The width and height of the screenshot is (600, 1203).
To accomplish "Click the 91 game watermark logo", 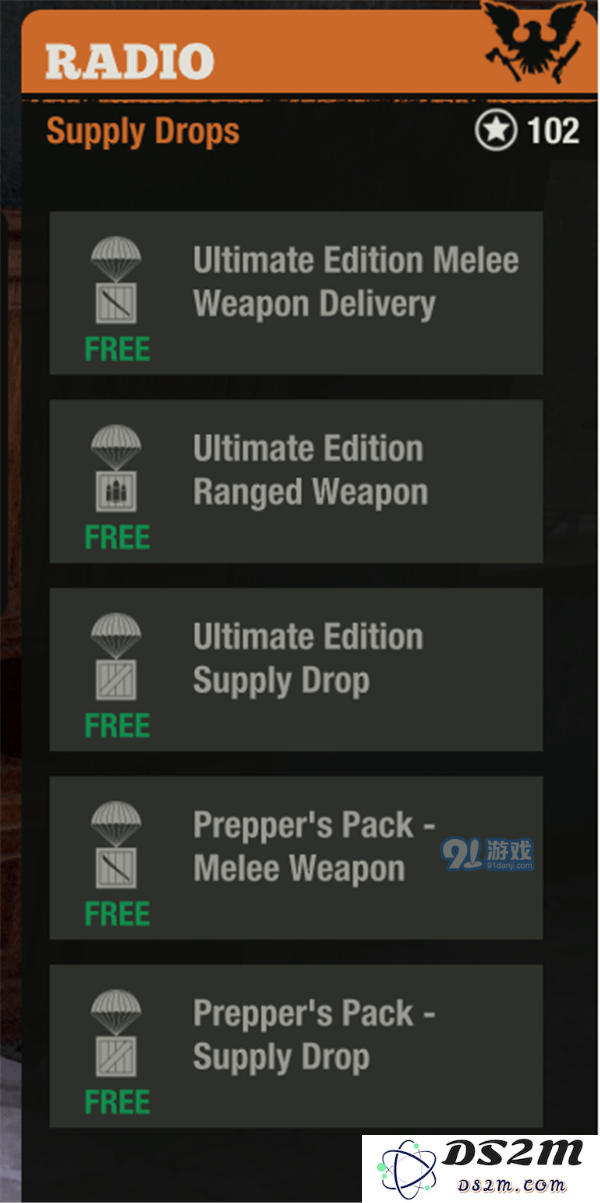I will (488, 855).
